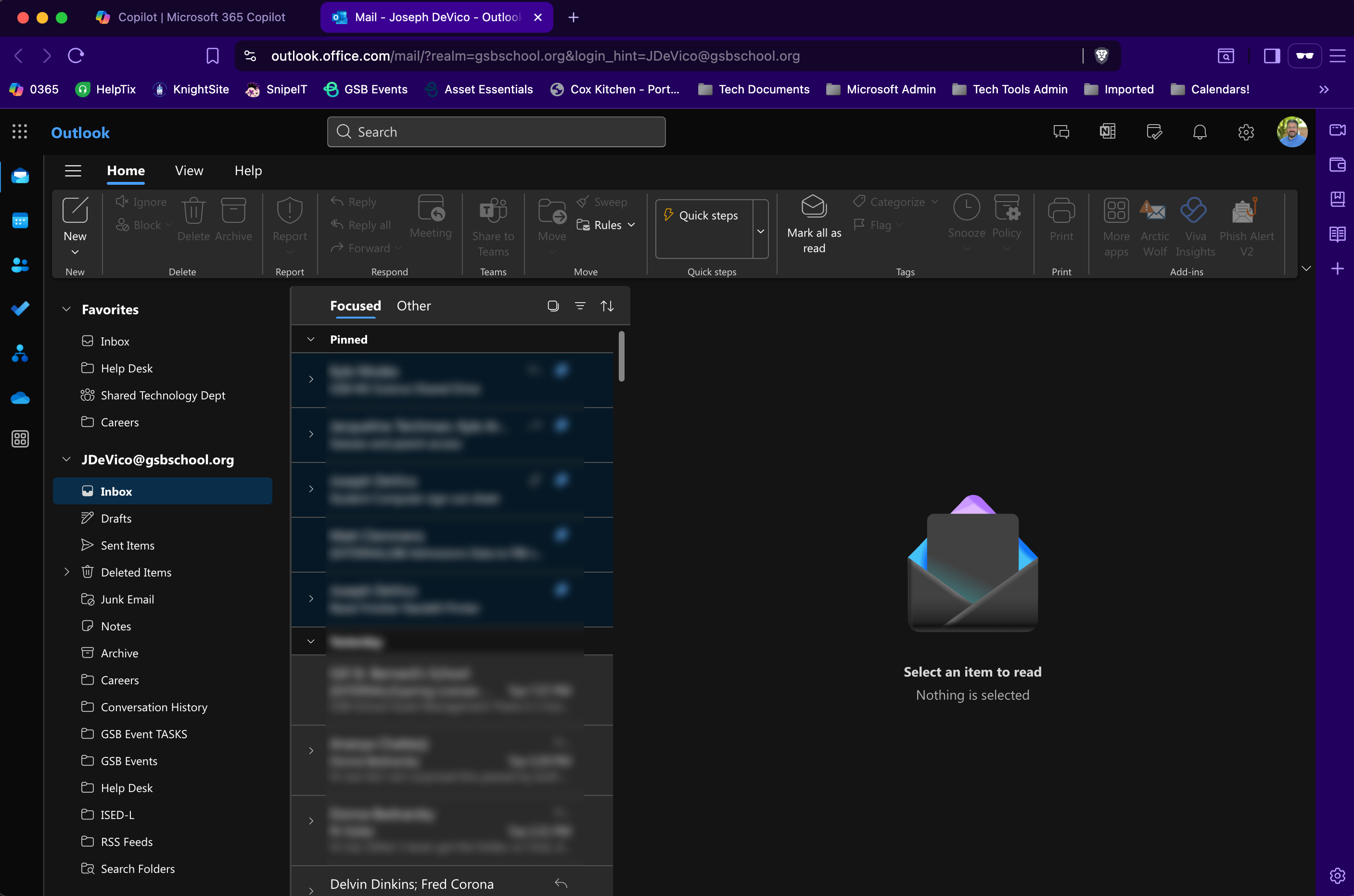Image resolution: width=1354 pixels, height=896 pixels.
Task: Click the notifications bell icon
Action: coord(1200,132)
